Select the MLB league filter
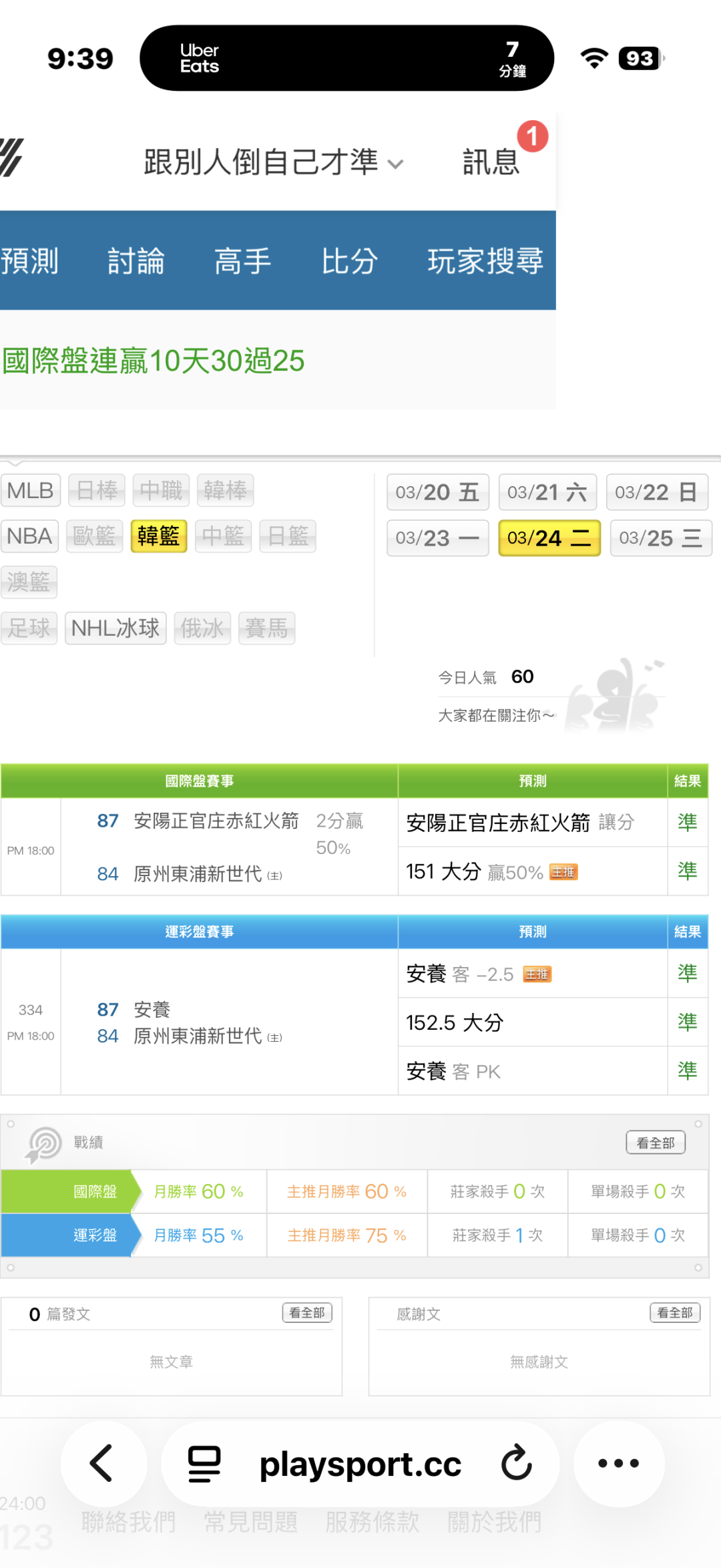 pyautogui.click(x=30, y=491)
